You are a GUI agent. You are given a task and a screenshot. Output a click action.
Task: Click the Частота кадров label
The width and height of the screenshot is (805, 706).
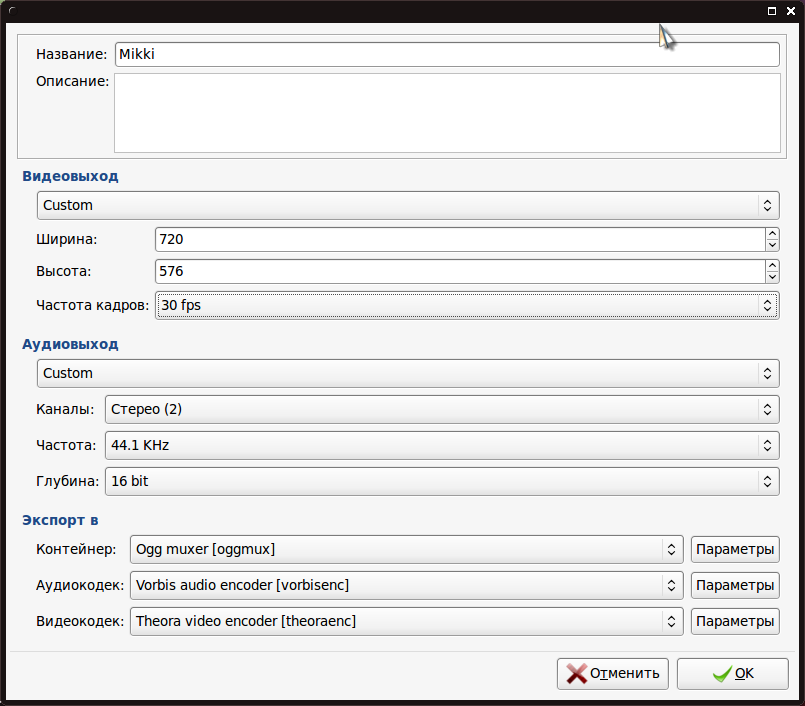pos(92,306)
